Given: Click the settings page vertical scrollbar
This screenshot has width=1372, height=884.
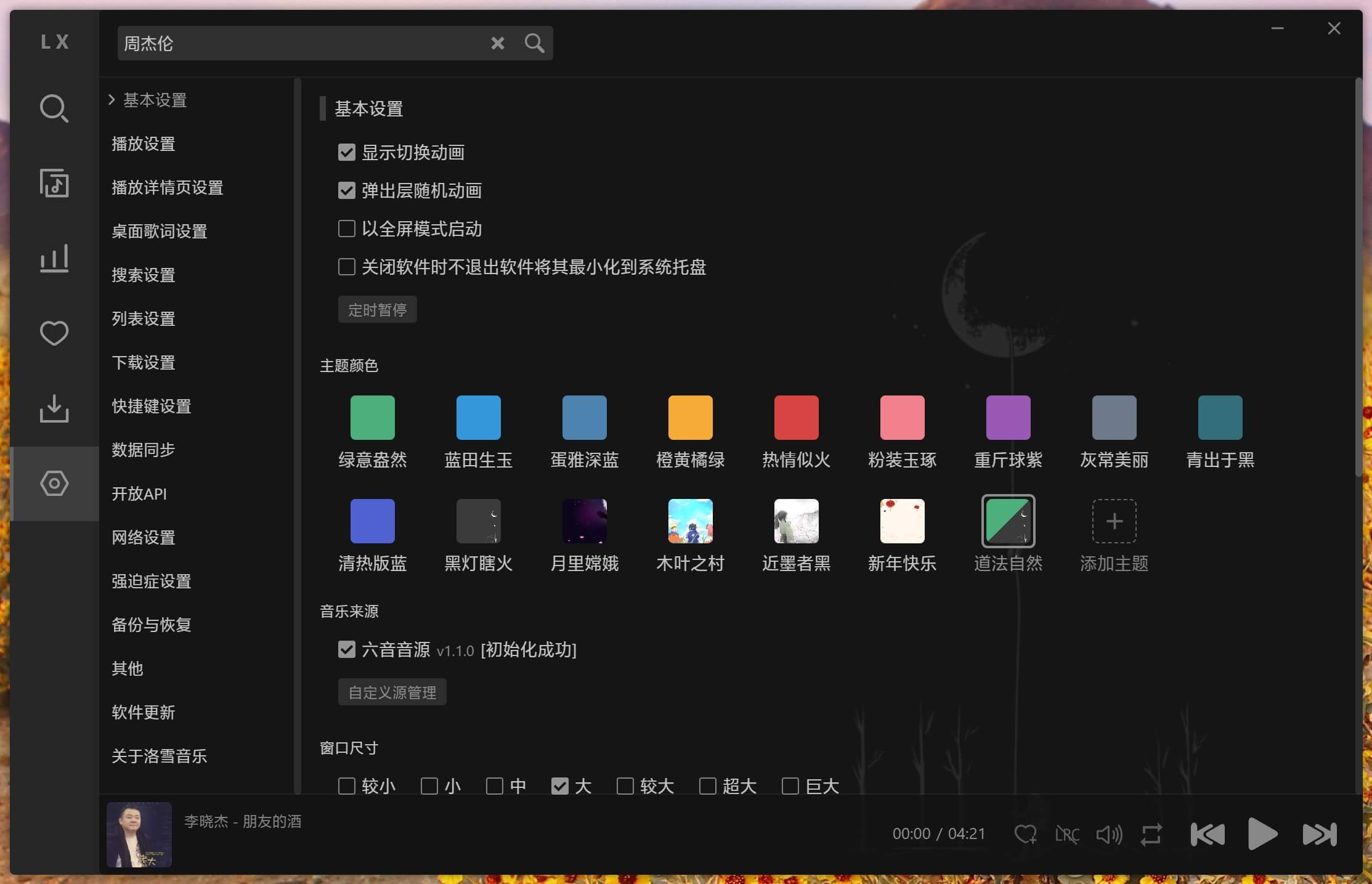Looking at the screenshot, I should (x=1358, y=277).
